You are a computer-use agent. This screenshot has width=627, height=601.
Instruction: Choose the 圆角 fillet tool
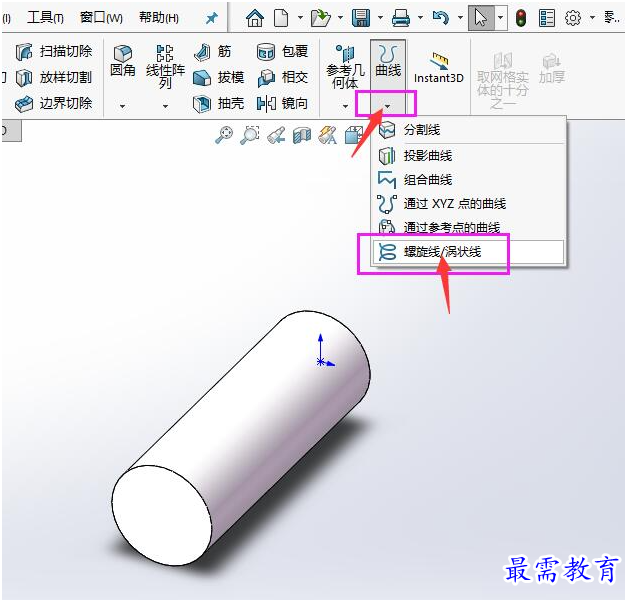[123, 61]
